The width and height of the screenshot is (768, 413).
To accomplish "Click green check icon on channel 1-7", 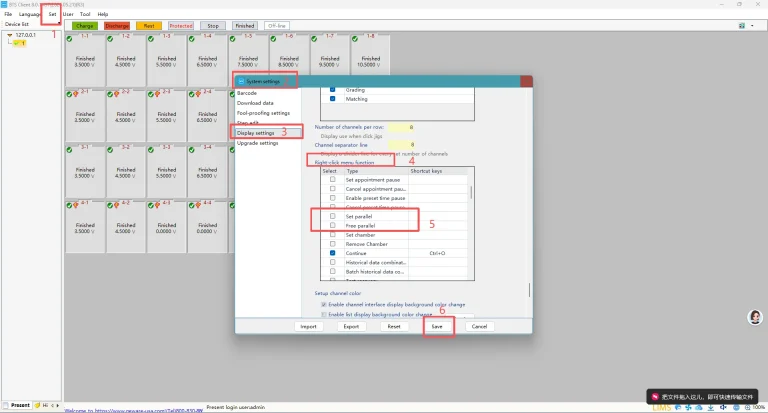I will [314, 39].
